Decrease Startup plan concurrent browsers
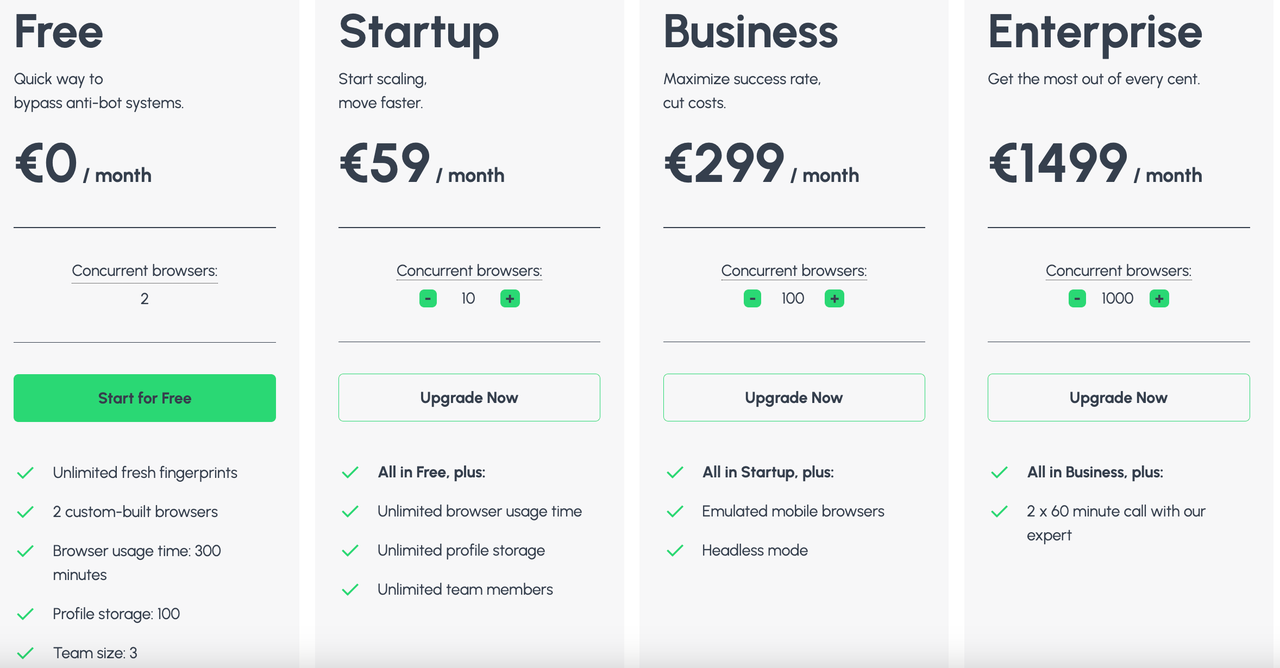Viewport: 1280px width, 668px height. [428, 298]
